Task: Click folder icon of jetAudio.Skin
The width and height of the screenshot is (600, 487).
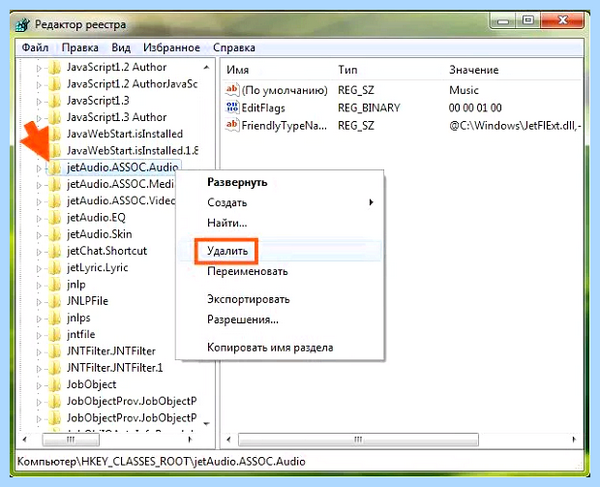Action: click(x=55, y=235)
